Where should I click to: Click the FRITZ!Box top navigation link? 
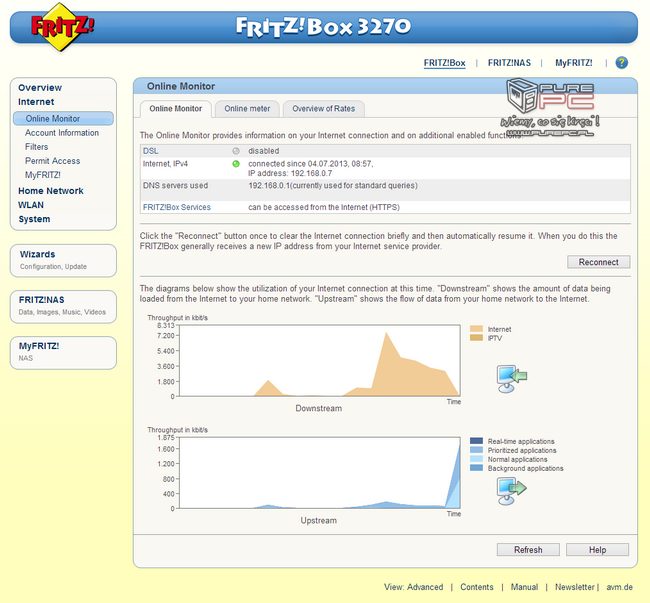[444, 63]
